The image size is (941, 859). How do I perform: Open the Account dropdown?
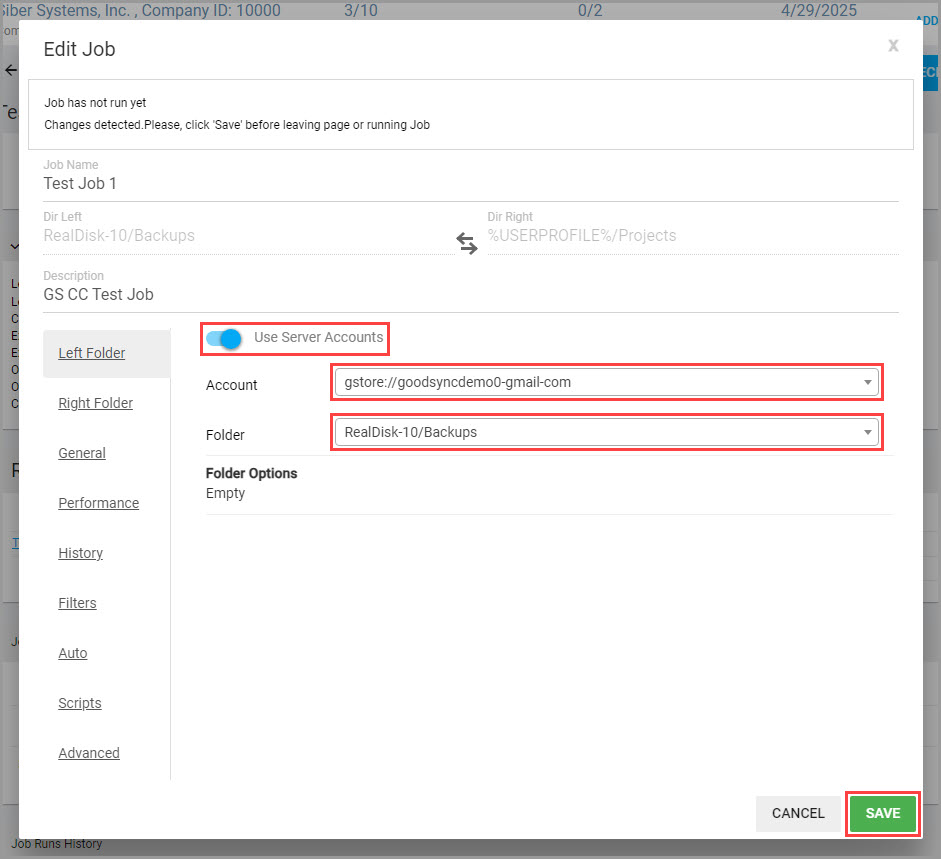(606, 382)
